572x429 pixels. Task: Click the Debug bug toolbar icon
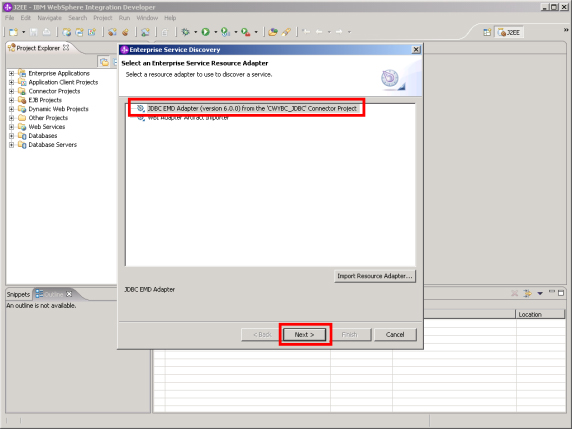point(186,32)
